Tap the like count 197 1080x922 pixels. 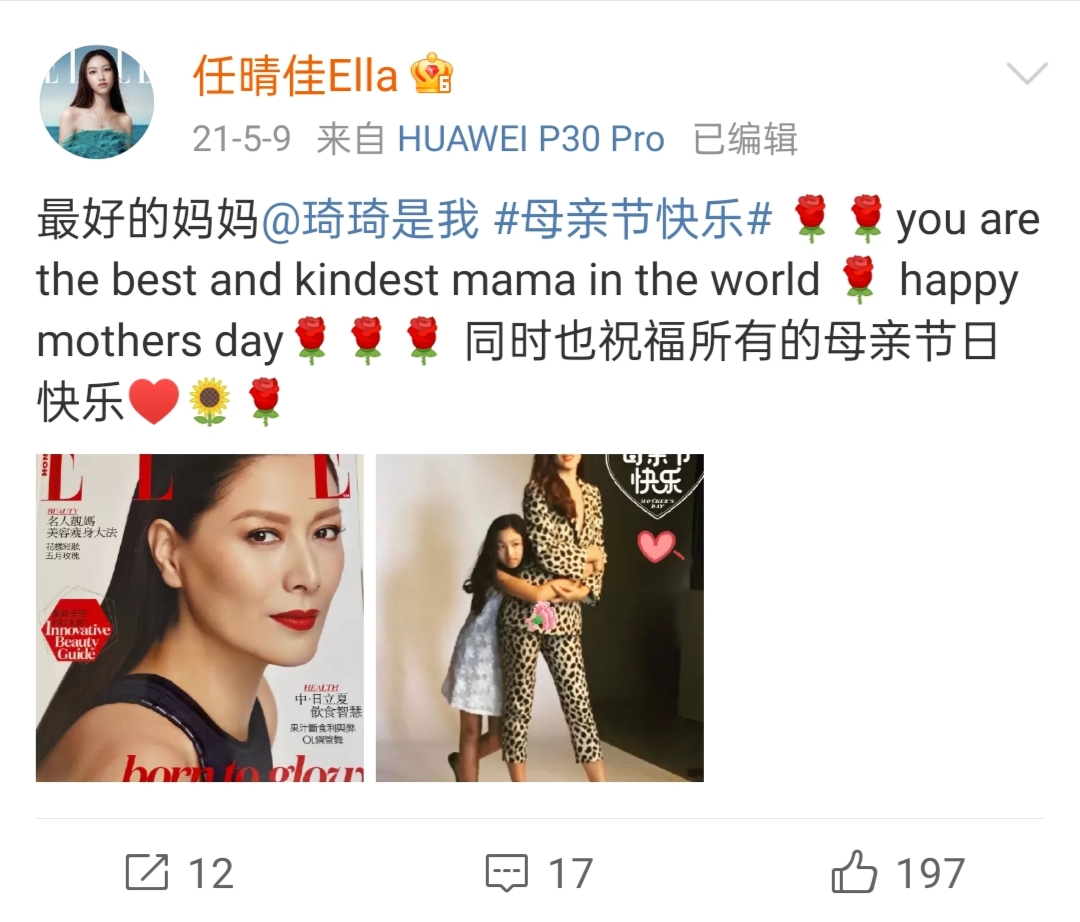(x=931, y=874)
